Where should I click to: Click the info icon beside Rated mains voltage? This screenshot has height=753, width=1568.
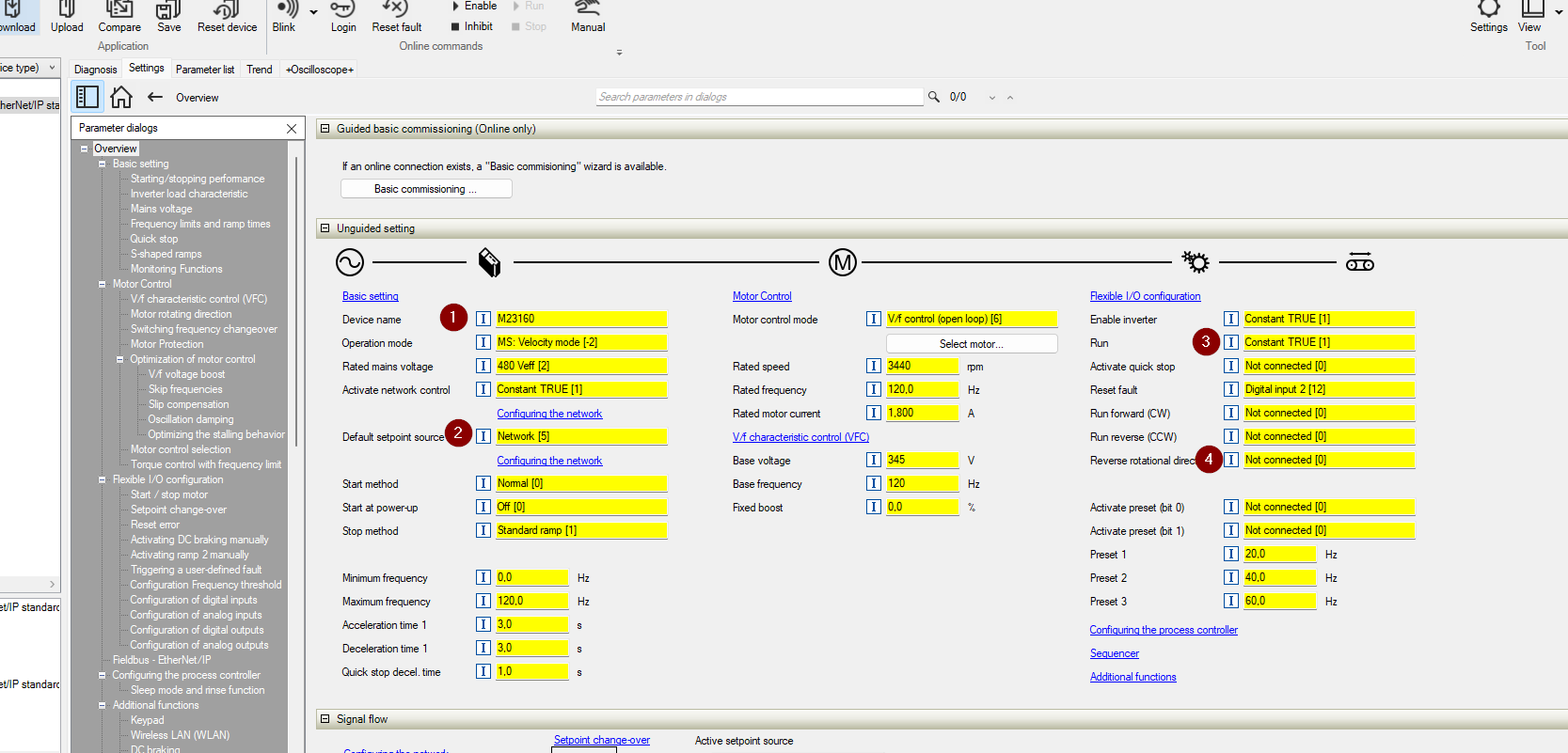483,366
